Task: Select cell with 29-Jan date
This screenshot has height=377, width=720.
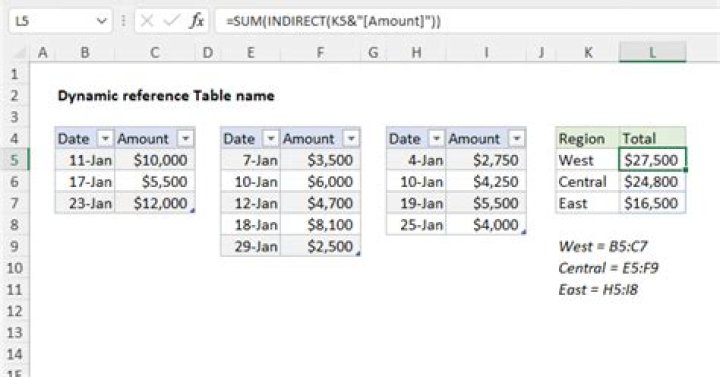Action: [251, 247]
